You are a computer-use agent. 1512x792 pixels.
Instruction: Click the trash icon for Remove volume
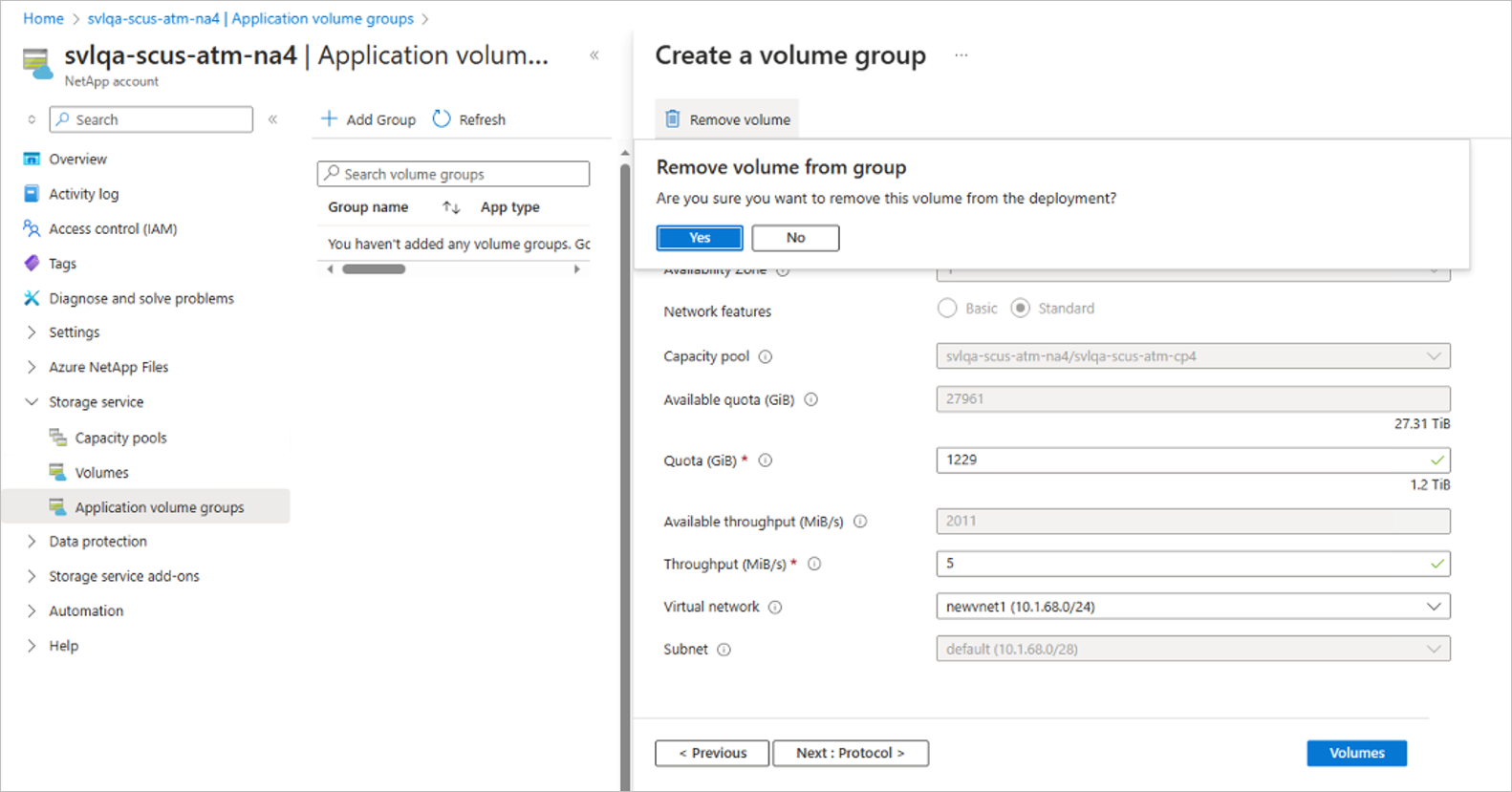(673, 118)
